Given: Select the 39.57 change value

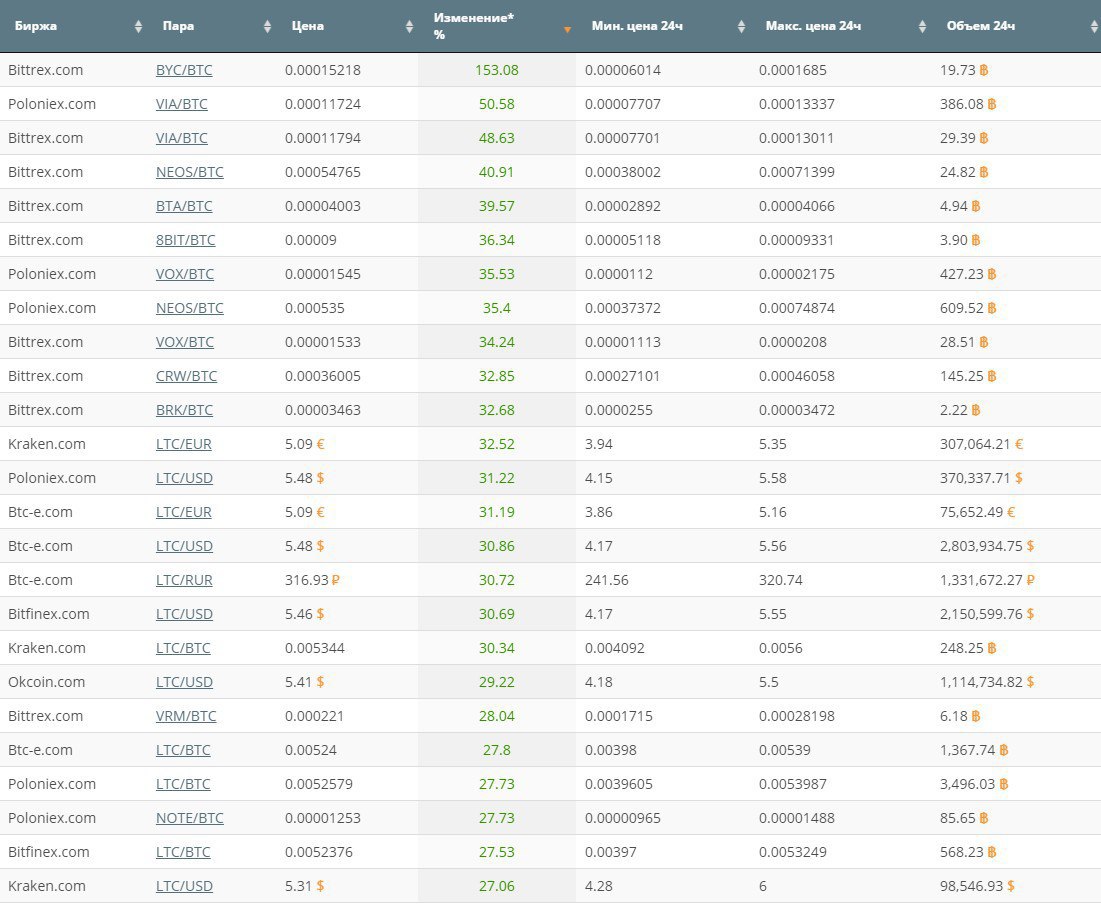Looking at the screenshot, I should coord(496,207).
